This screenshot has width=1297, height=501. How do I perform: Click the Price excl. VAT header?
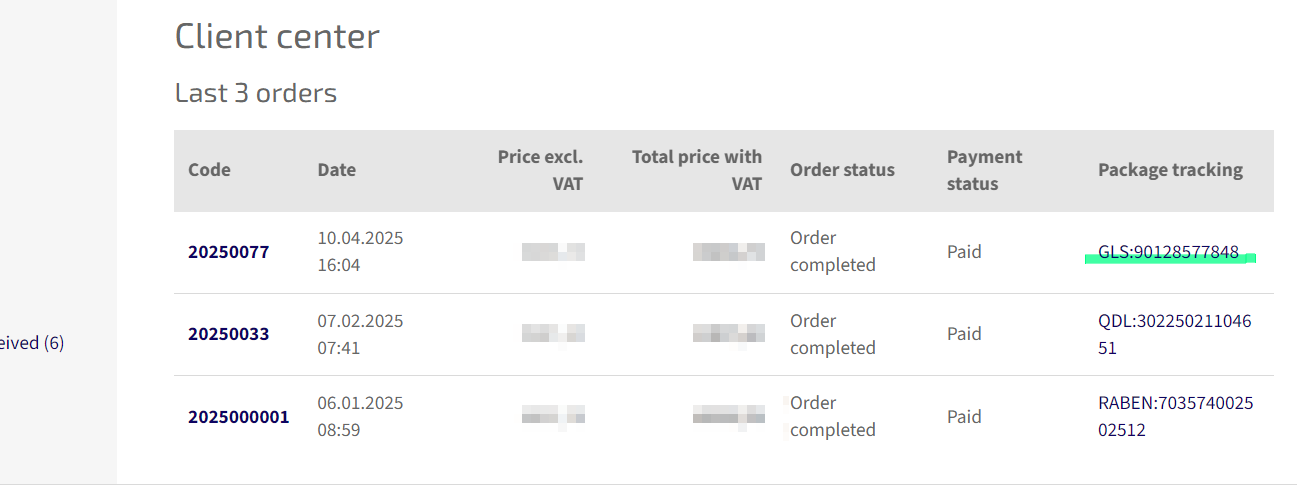click(540, 170)
